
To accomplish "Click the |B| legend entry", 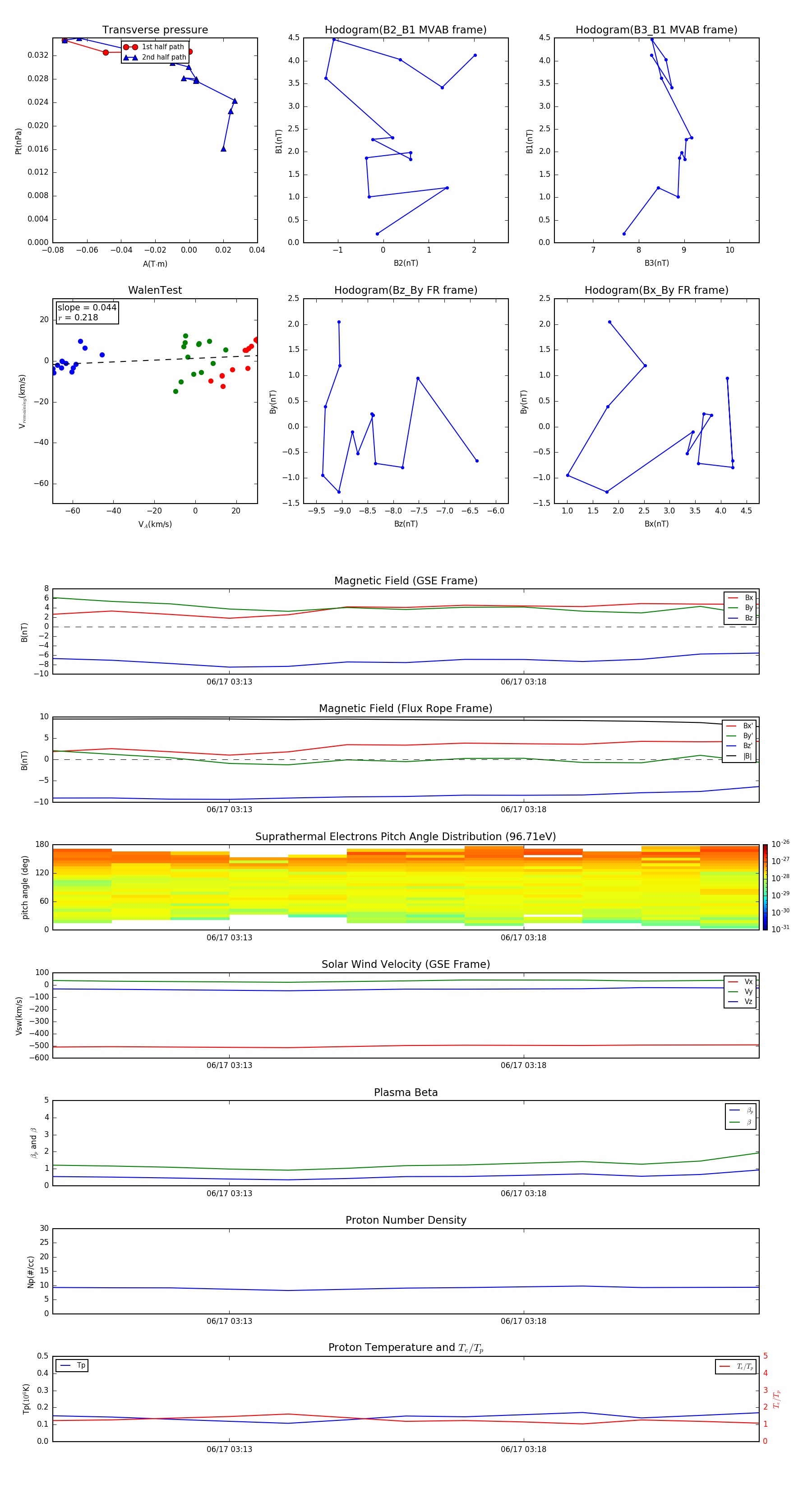I will pos(739,757).
